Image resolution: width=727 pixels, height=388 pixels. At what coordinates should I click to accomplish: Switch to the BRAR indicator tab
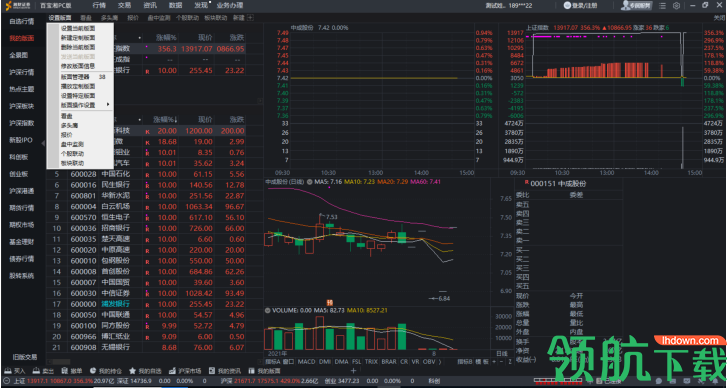point(389,362)
